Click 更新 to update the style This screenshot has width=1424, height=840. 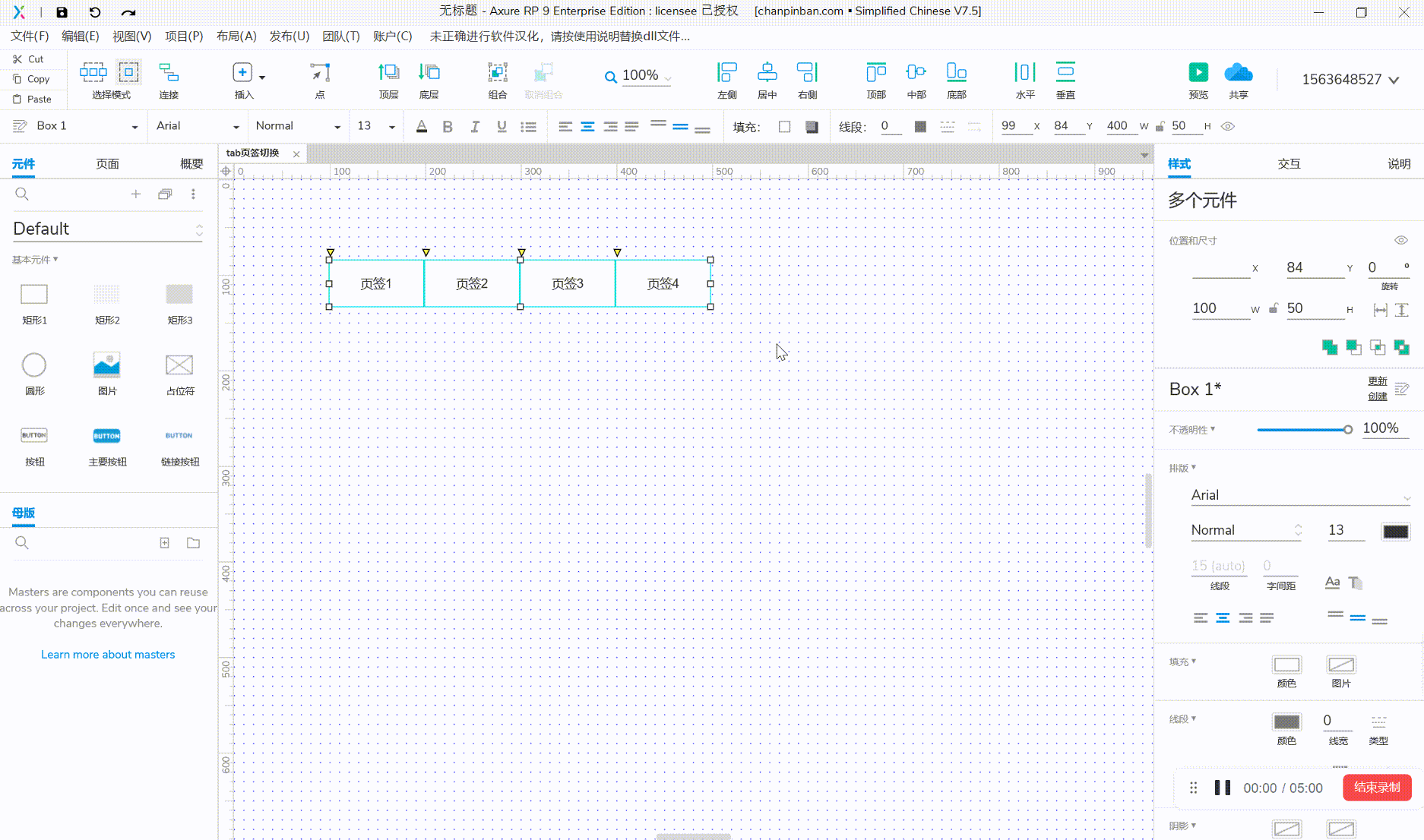pyautogui.click(x=1378, y=381)
